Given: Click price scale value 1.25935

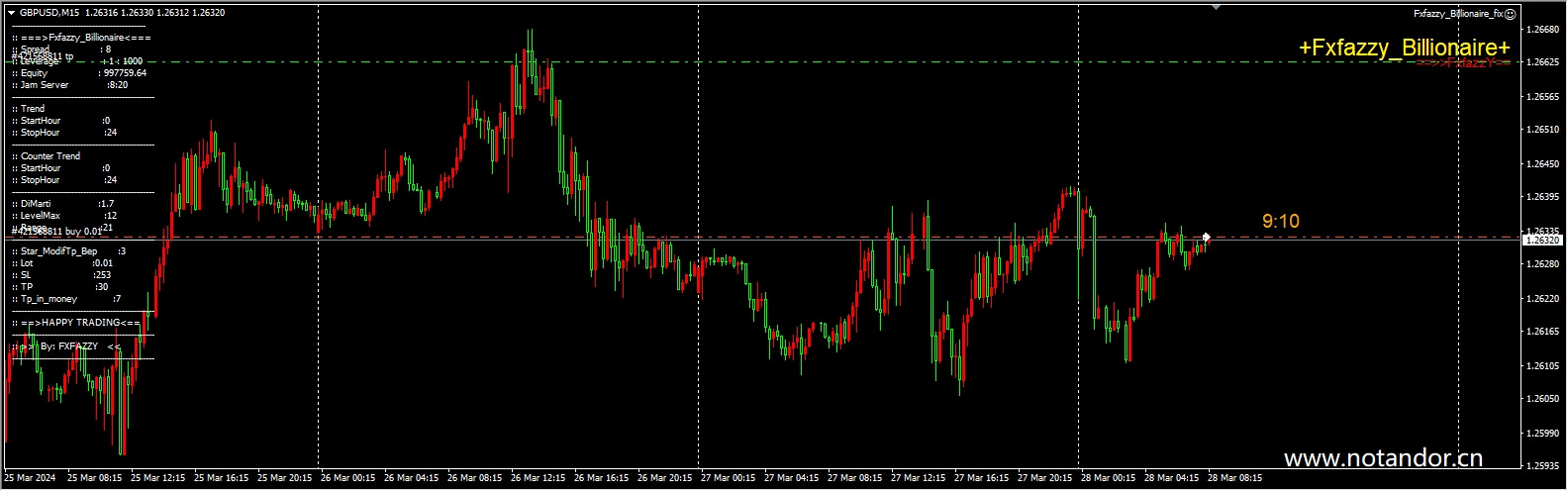Looking at the screenshot, I should pos(1544,466).
